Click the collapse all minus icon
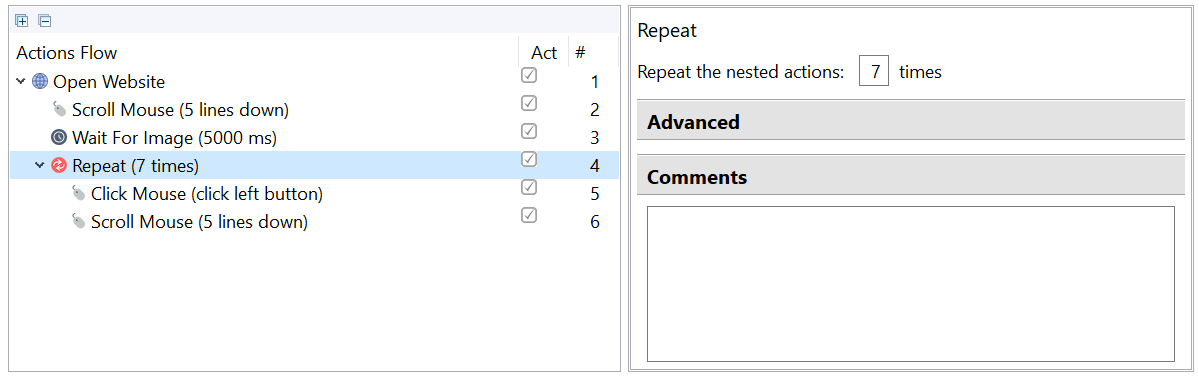 click(44, 21)
